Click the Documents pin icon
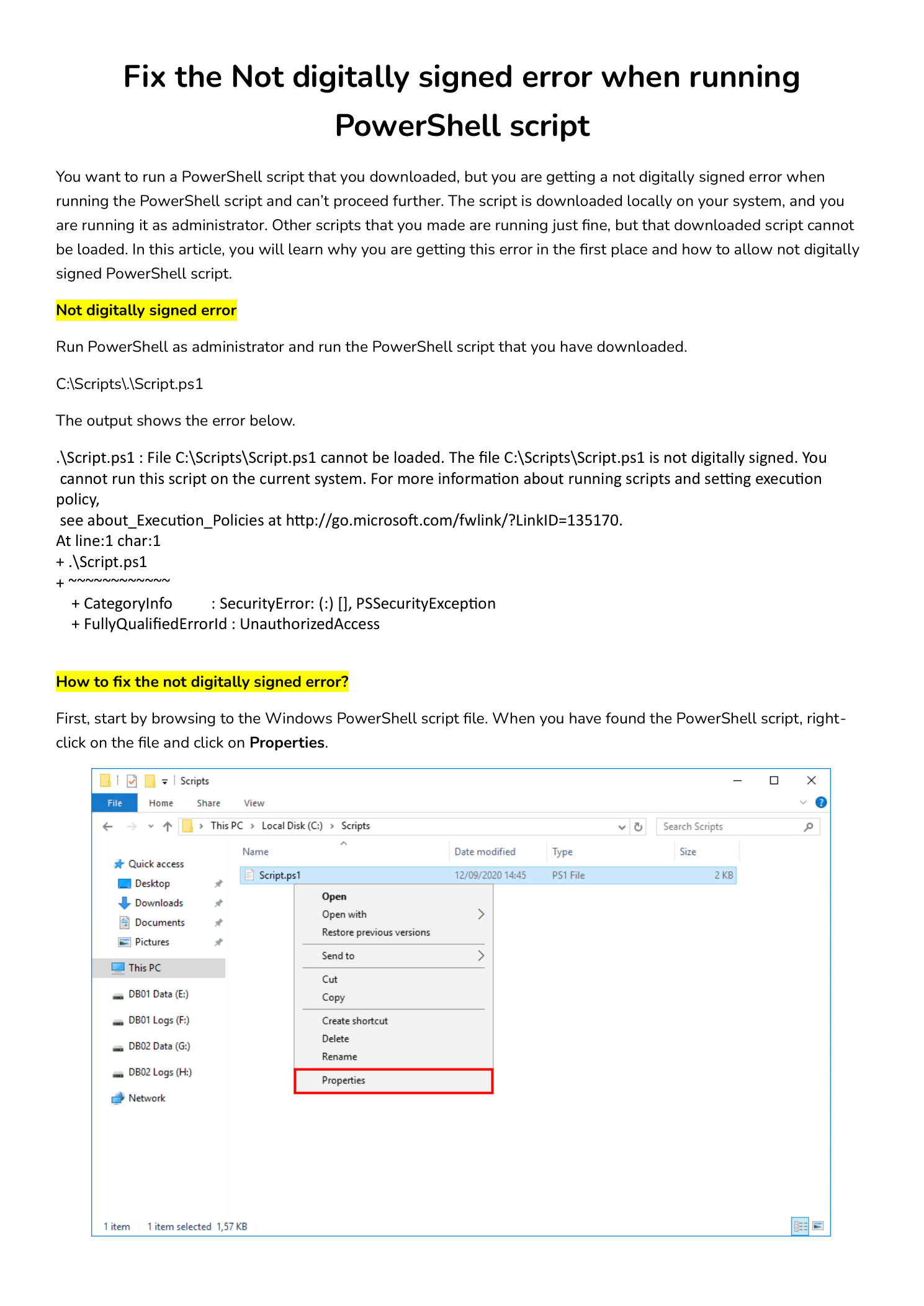The width and height of the screenshot is (924, 1306). (x=218, y=923)
